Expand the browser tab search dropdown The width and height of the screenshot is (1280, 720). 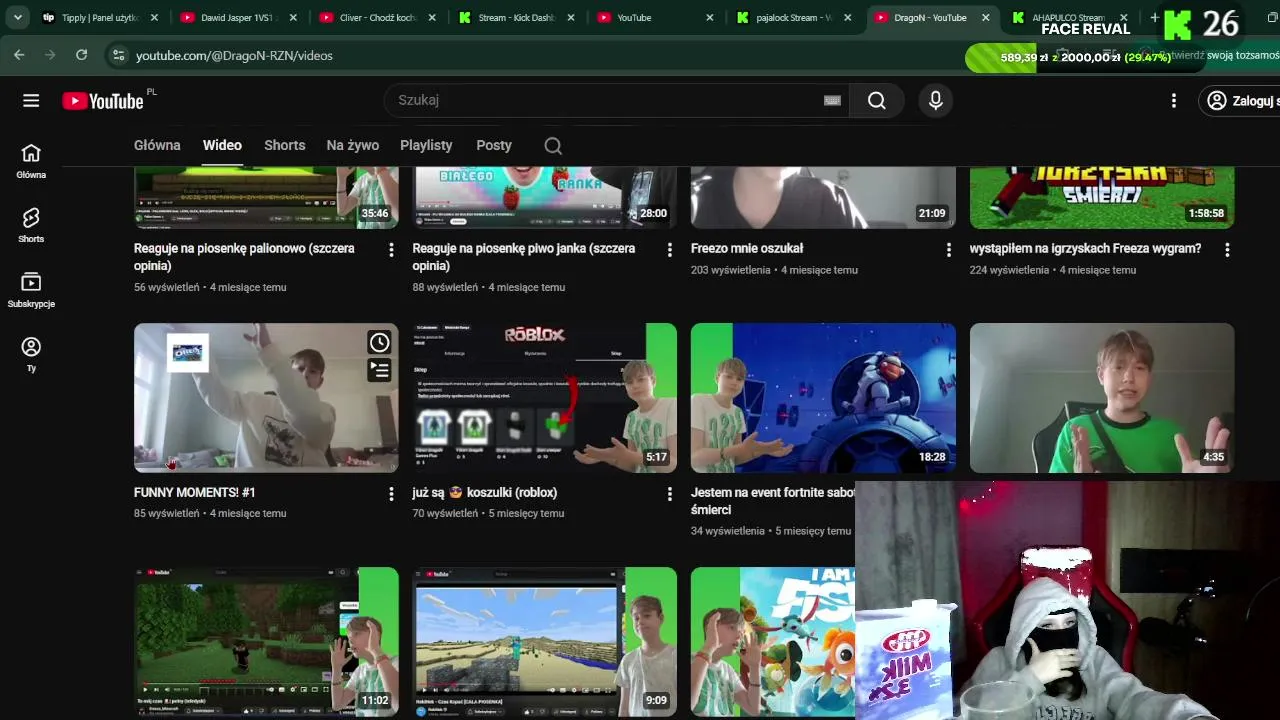click(x=17, y=18)
